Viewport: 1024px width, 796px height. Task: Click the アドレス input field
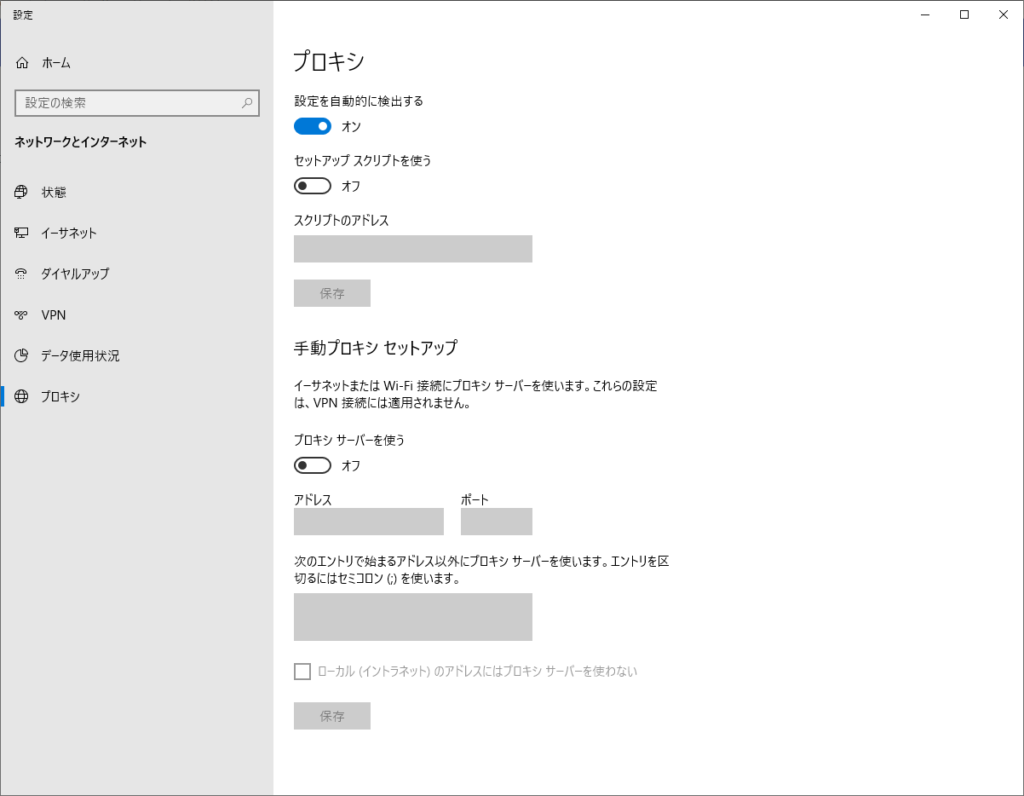pyautogui.click(x=368, y=522)
